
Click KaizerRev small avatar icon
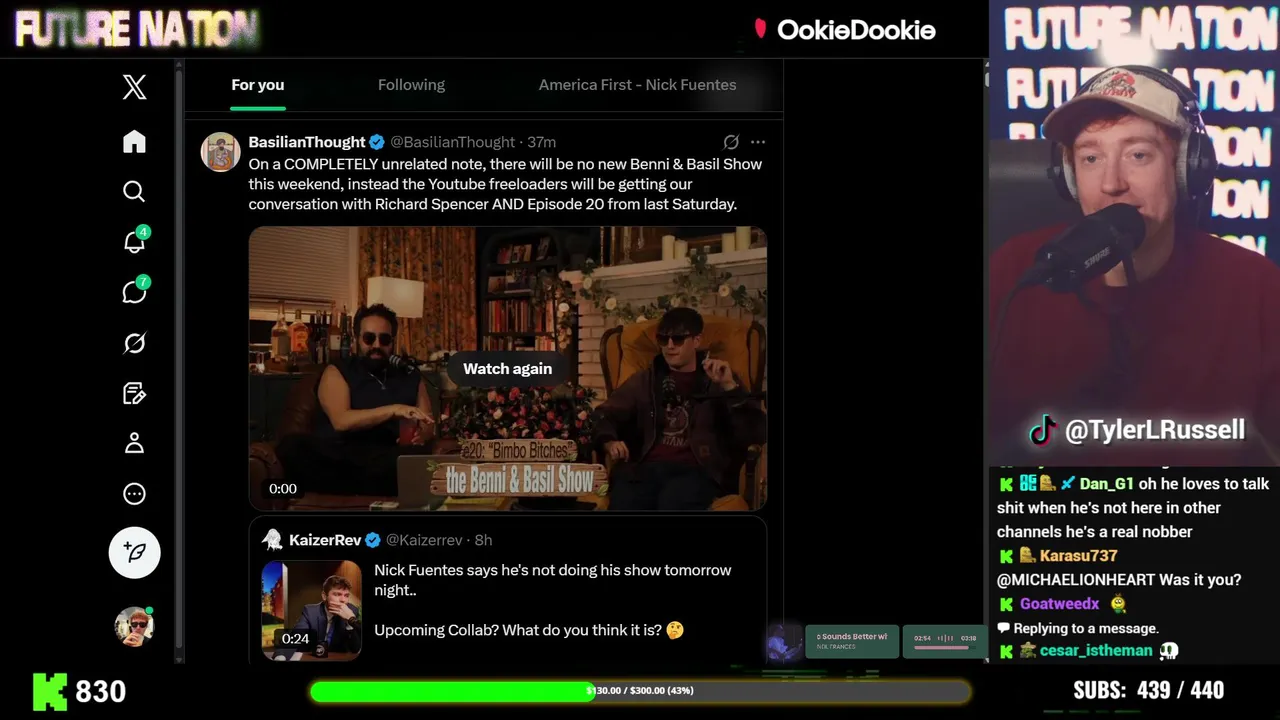click(x=272, y=540)
